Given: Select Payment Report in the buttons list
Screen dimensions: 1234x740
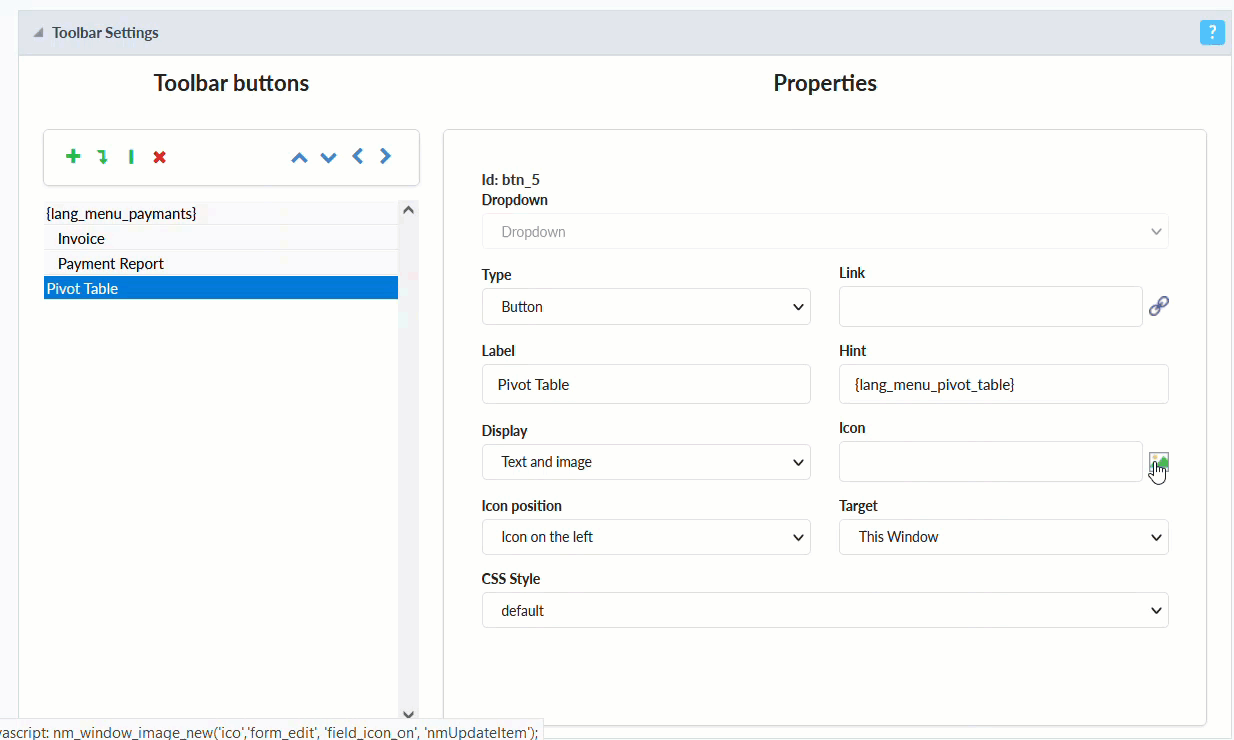Looking at the screenshot, I should [x=111, y=264].
